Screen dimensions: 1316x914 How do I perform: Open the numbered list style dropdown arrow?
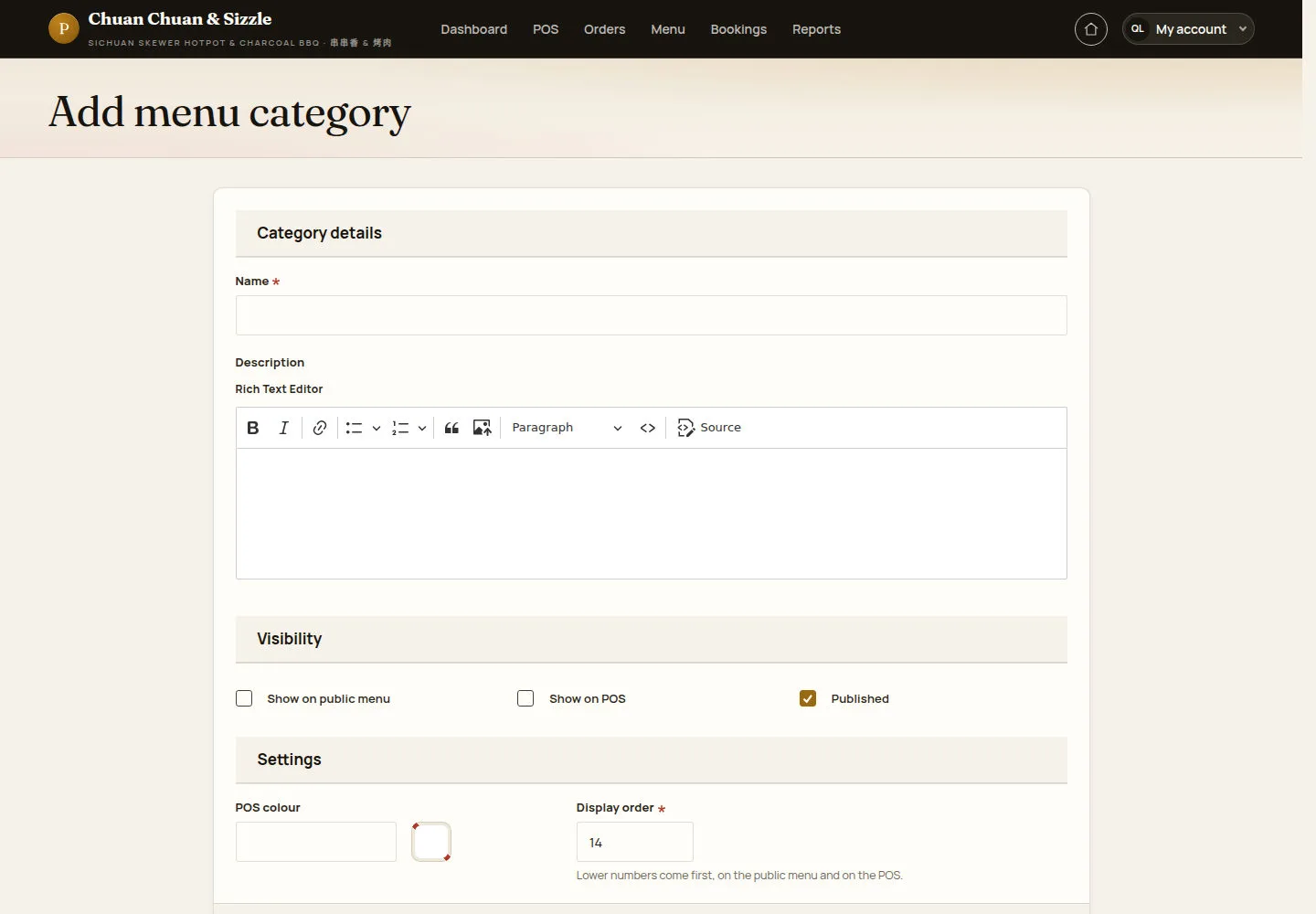(x=422, y=428)
